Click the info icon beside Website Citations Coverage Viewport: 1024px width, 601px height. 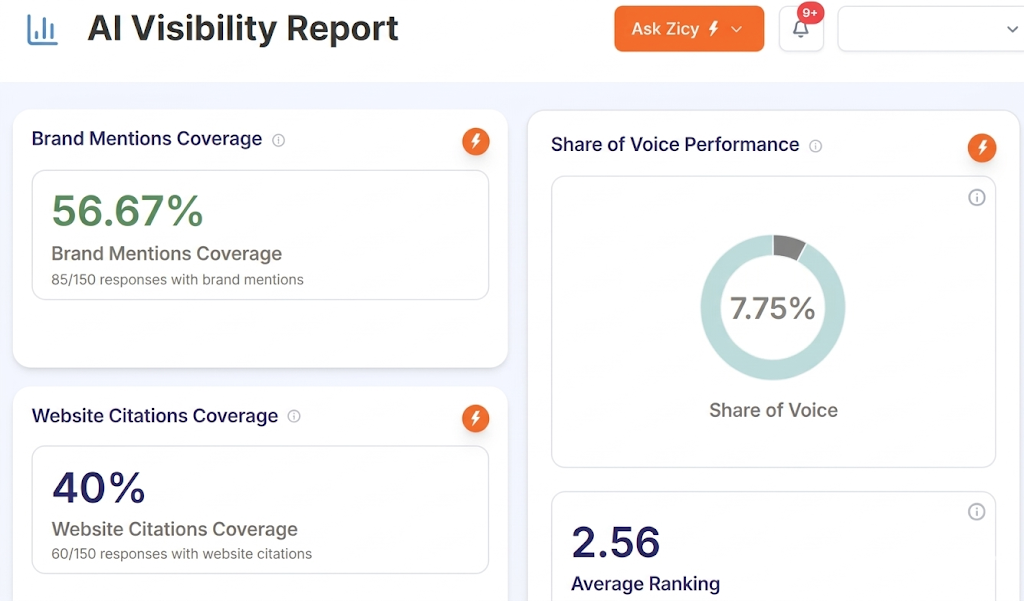click(293, 417)
